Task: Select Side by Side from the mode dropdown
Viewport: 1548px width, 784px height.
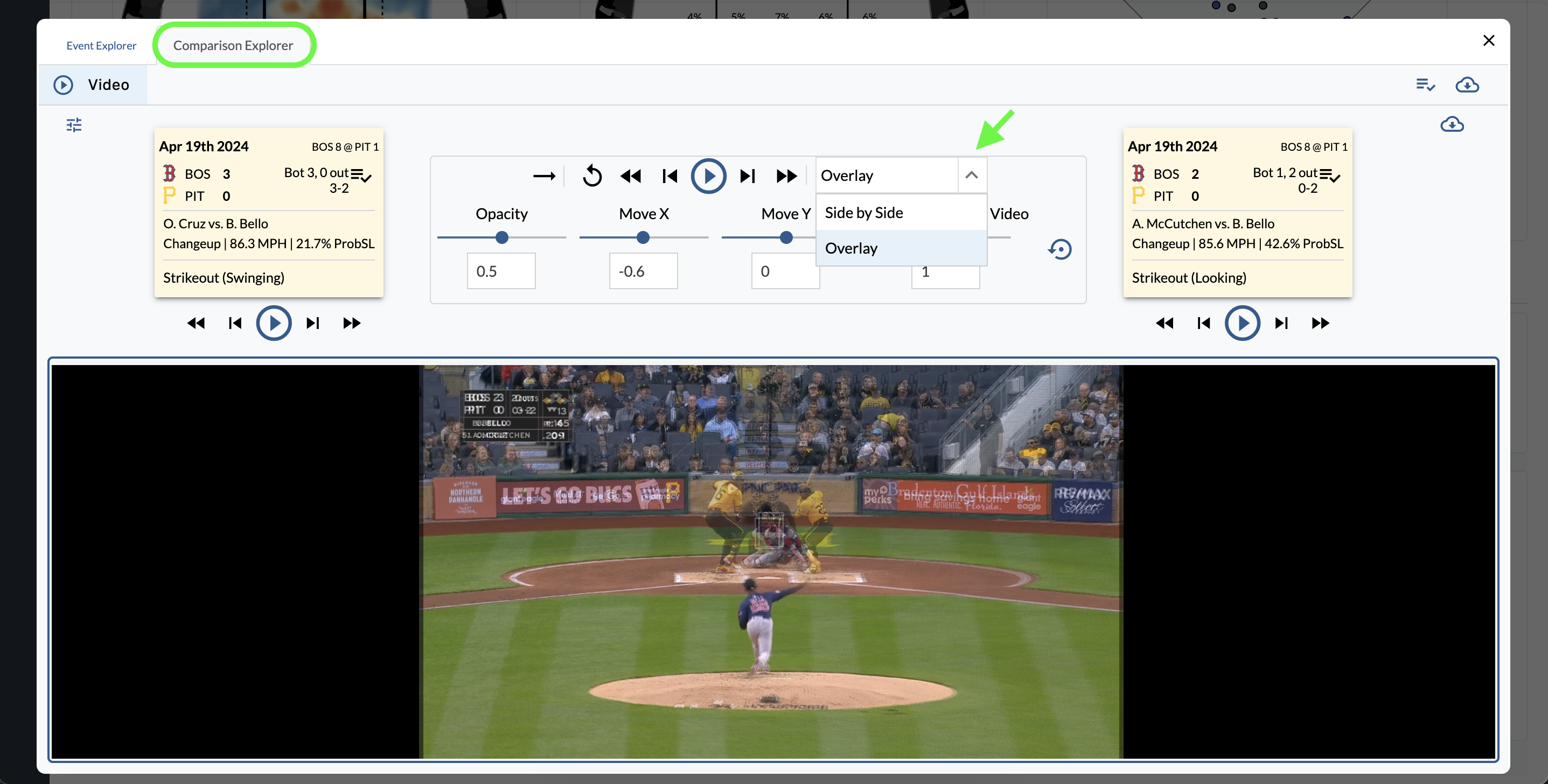Action: (863, 212)
